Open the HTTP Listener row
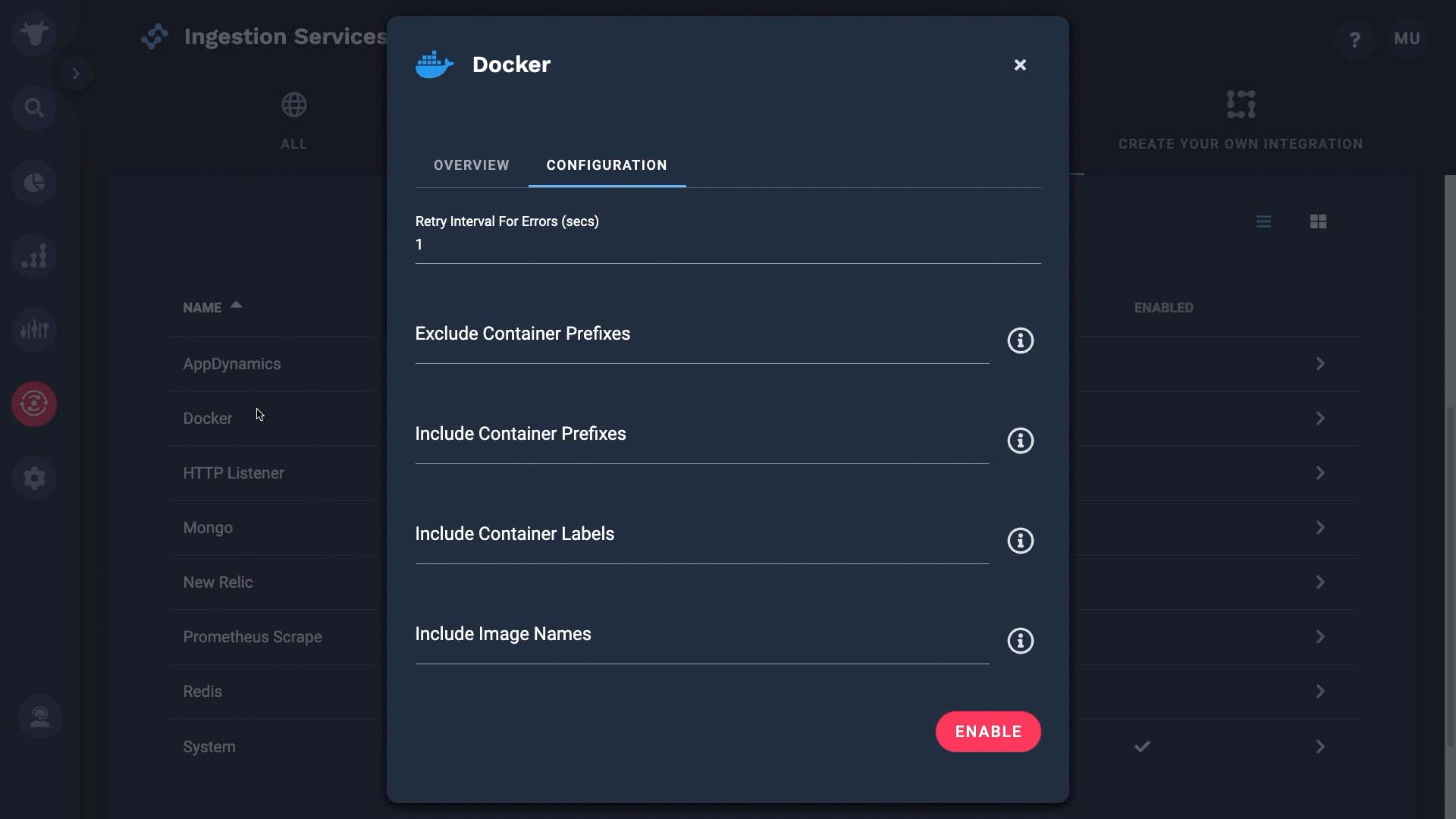This screenshot has width=1456, height=819. 233,473
